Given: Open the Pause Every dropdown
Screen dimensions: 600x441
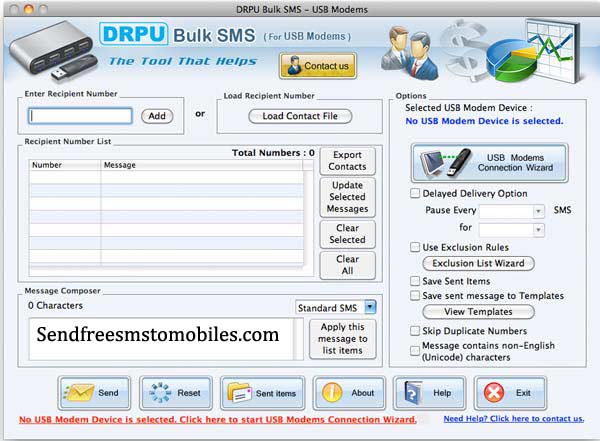Looking at the screenshot, I should pos(538,211).
